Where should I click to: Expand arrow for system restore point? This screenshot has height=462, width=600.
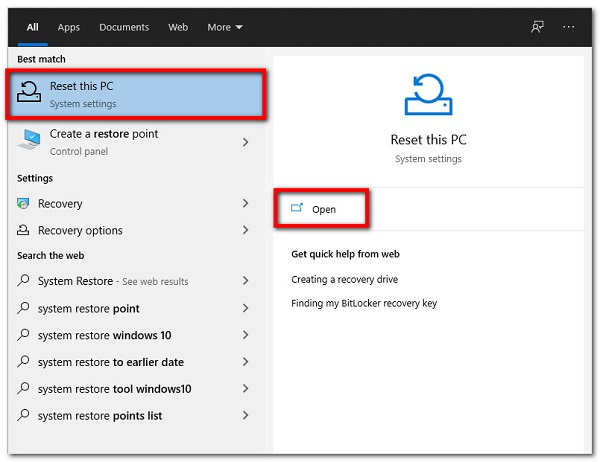[x=246, y=308]
